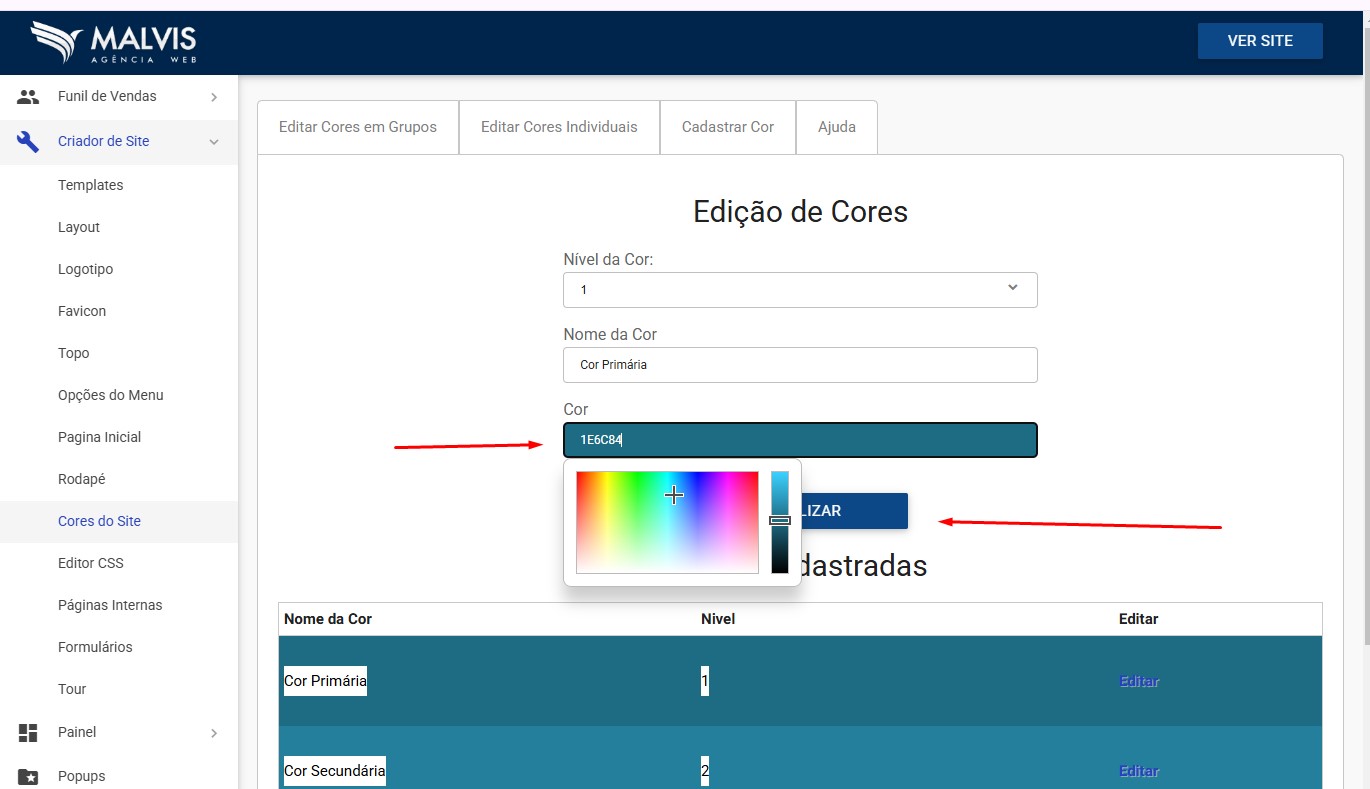Click the Funil de Vendas people icon
The height and width of the screenshot is (789, 1370).
(x=28, y=97)
